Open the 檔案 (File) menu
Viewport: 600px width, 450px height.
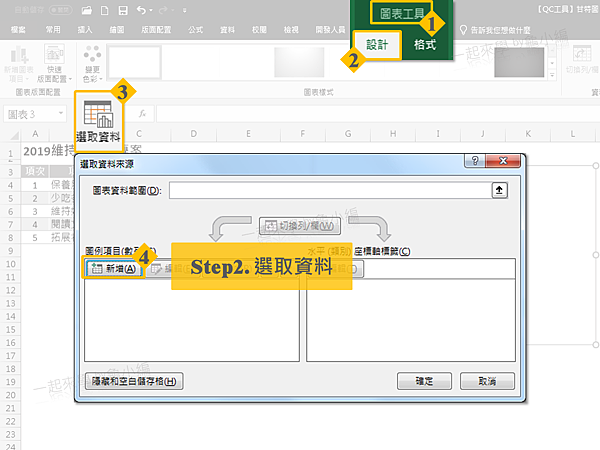point(18,29)
